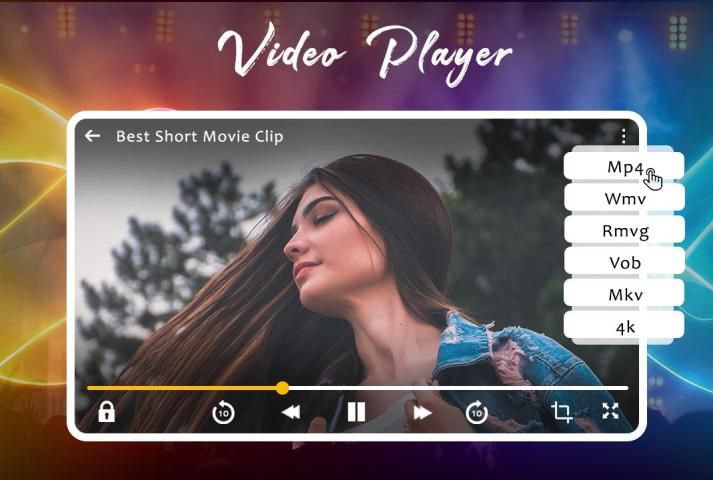Click the orange seek bar handle
Image resolution: width=713 pixels, height=480 pixels.
(282, 387)
